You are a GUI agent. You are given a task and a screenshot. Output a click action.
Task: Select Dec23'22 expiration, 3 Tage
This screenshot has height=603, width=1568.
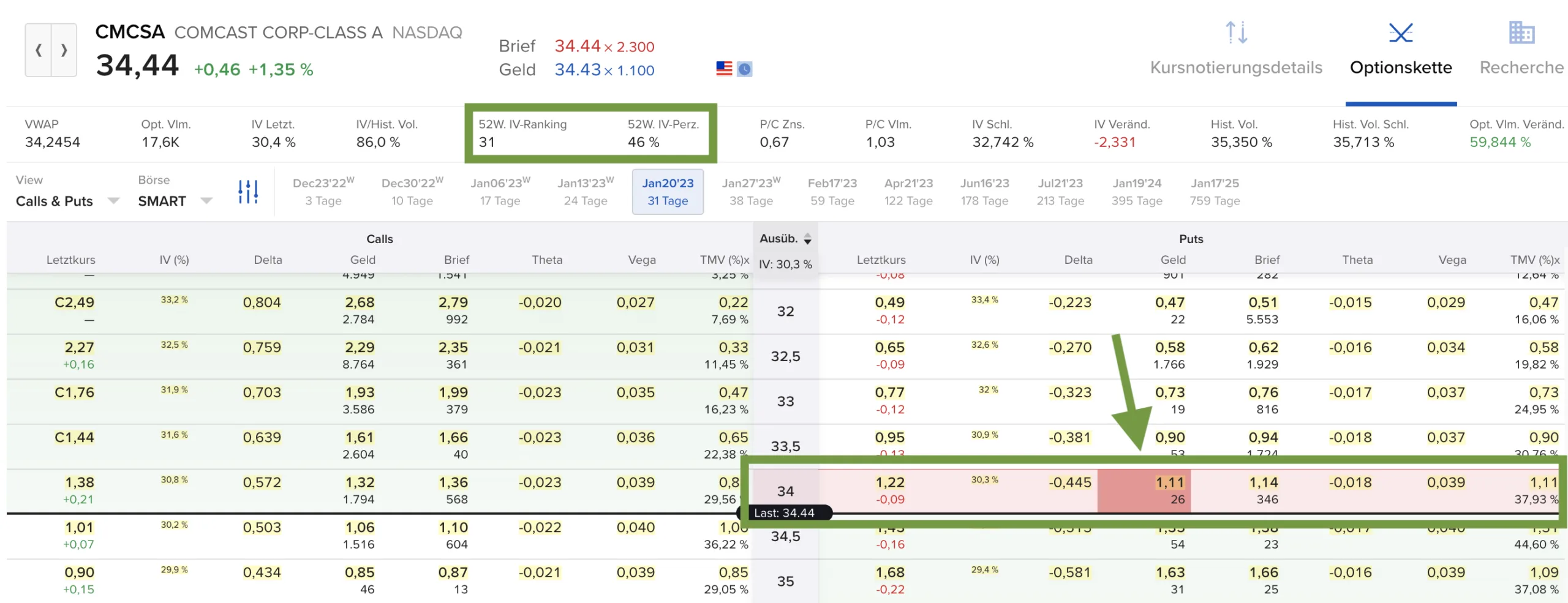[323, 192]
